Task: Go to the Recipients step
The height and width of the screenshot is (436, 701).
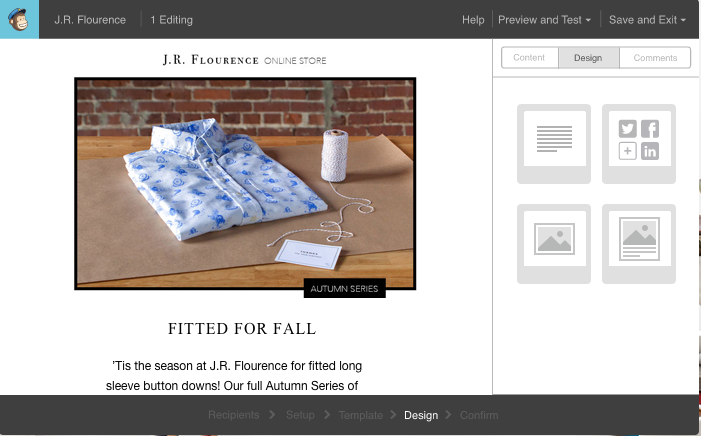Action: (x=233, y=415)
